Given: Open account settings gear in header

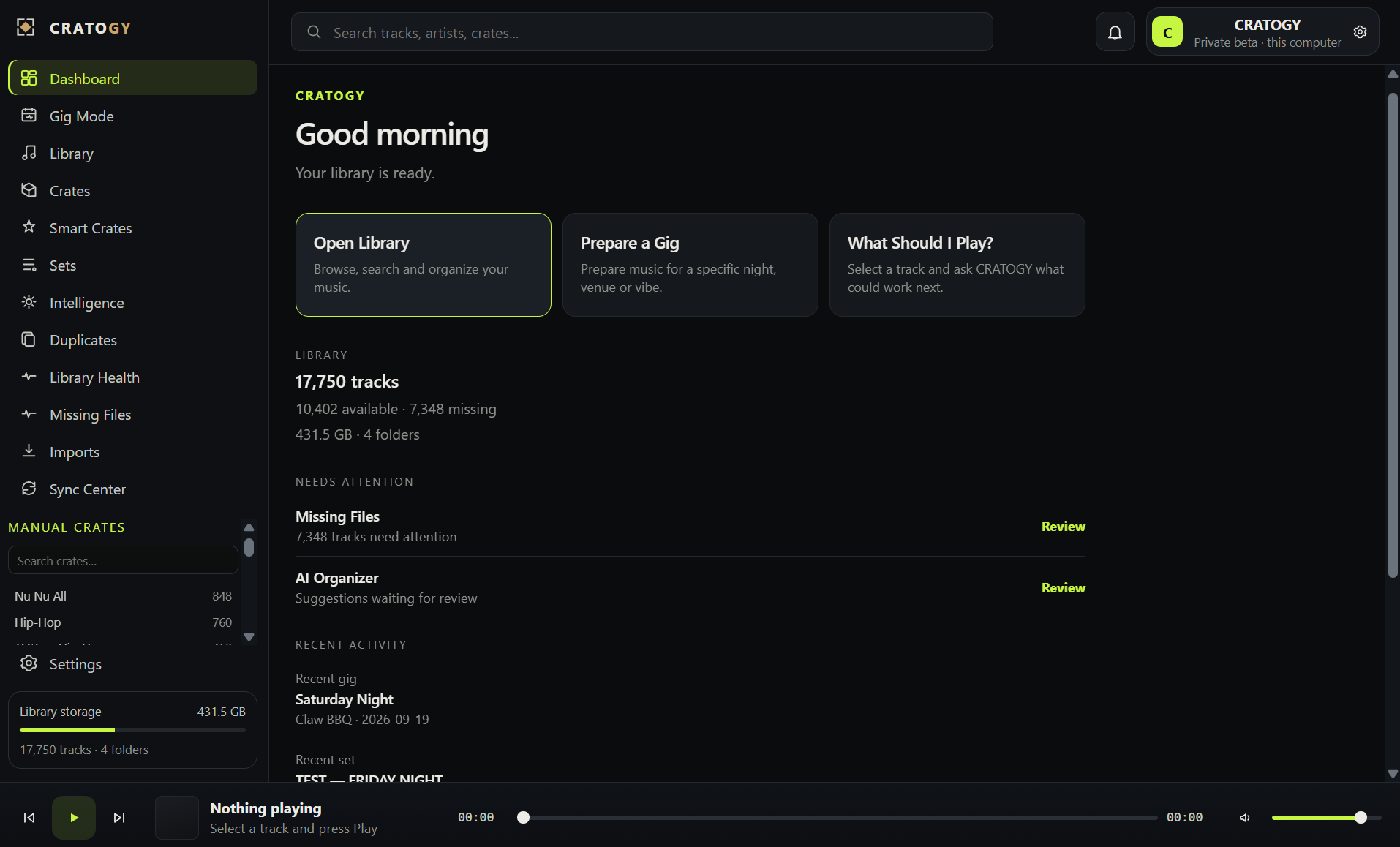Looking at the screenshot, I should (1360, 32).
